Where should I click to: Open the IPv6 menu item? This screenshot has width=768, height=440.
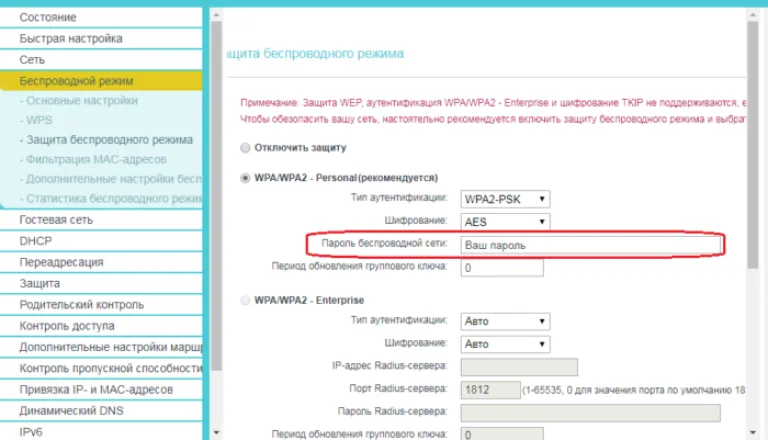(101, 431)
